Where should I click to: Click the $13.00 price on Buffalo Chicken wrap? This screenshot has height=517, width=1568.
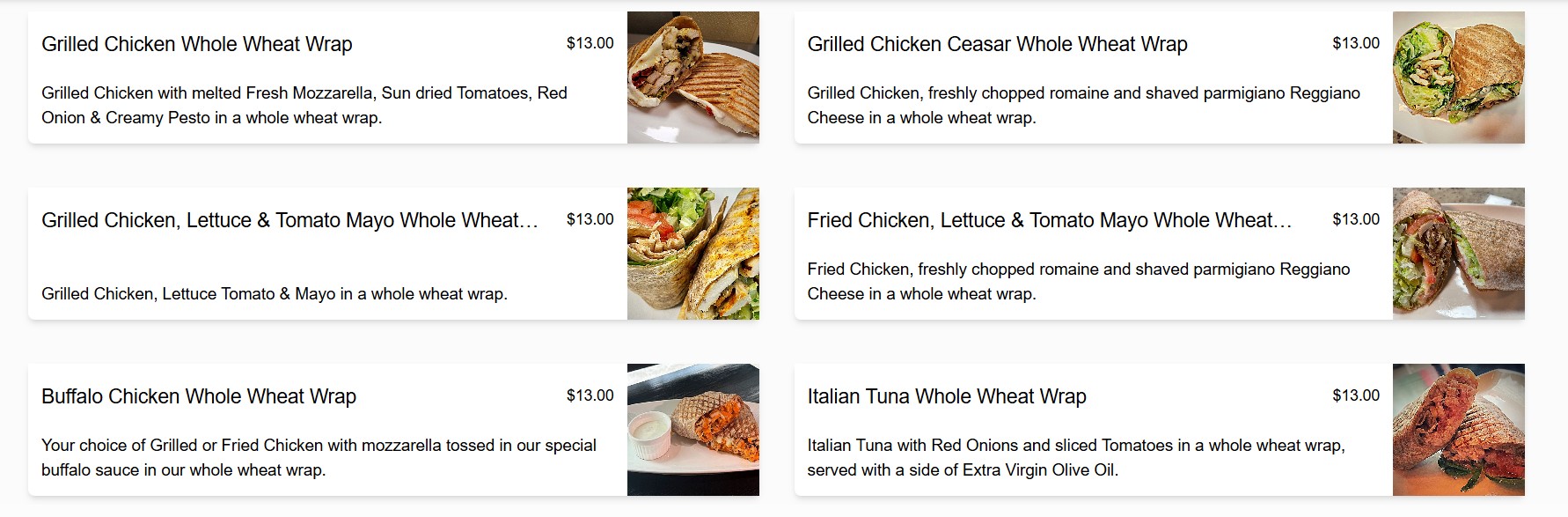point(591,396)
